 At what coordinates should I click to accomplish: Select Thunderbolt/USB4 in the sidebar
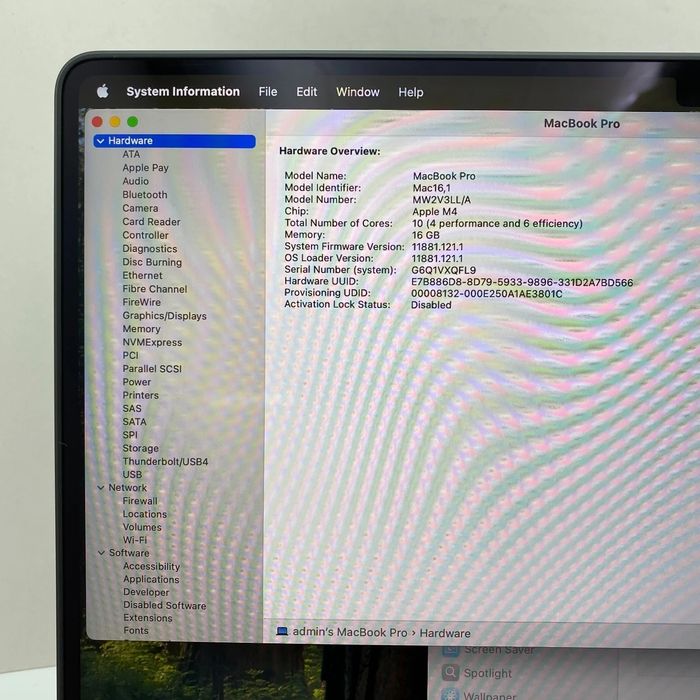click(x=165, y=462)
